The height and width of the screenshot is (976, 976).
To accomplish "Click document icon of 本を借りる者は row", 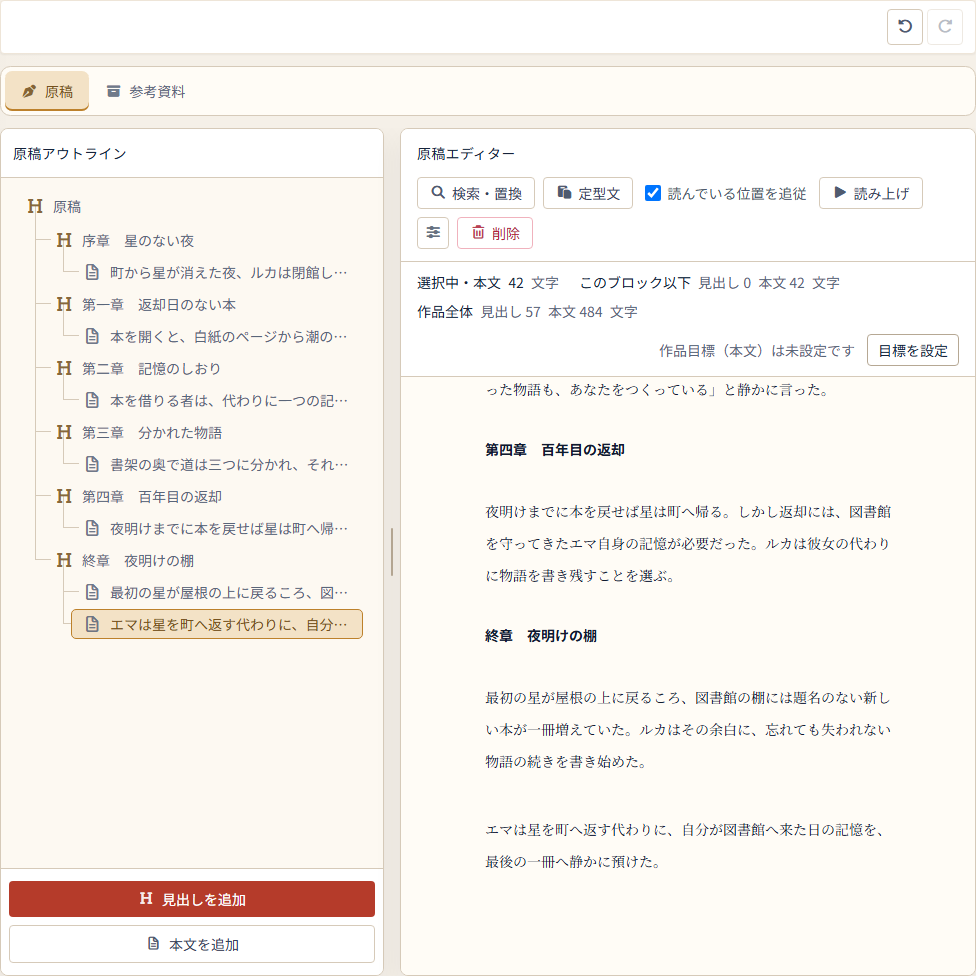I will [92, 400].
